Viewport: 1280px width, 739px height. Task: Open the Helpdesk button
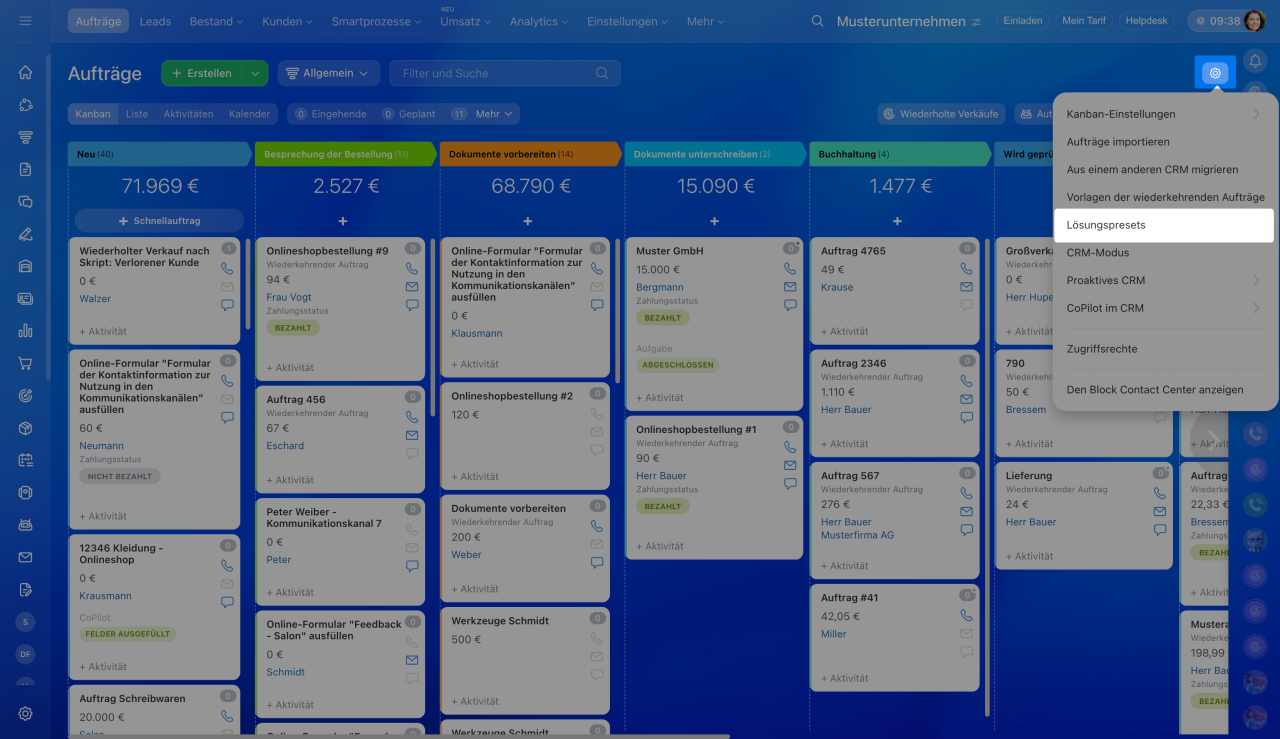coord(1146,21)
